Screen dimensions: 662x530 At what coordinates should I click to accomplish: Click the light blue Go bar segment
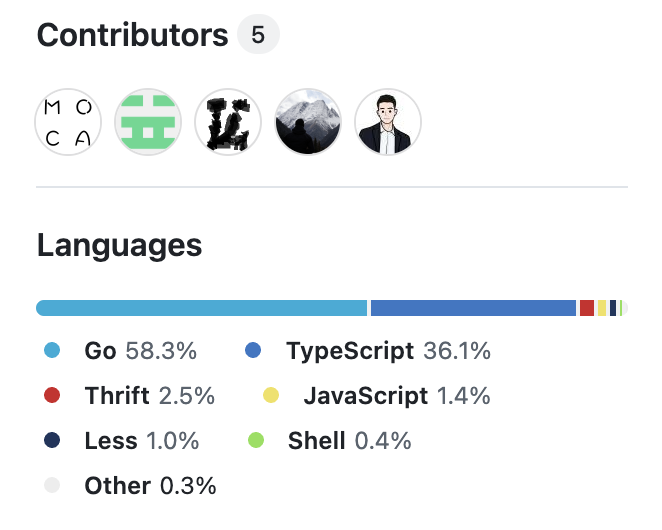click(x=202, y=308)
